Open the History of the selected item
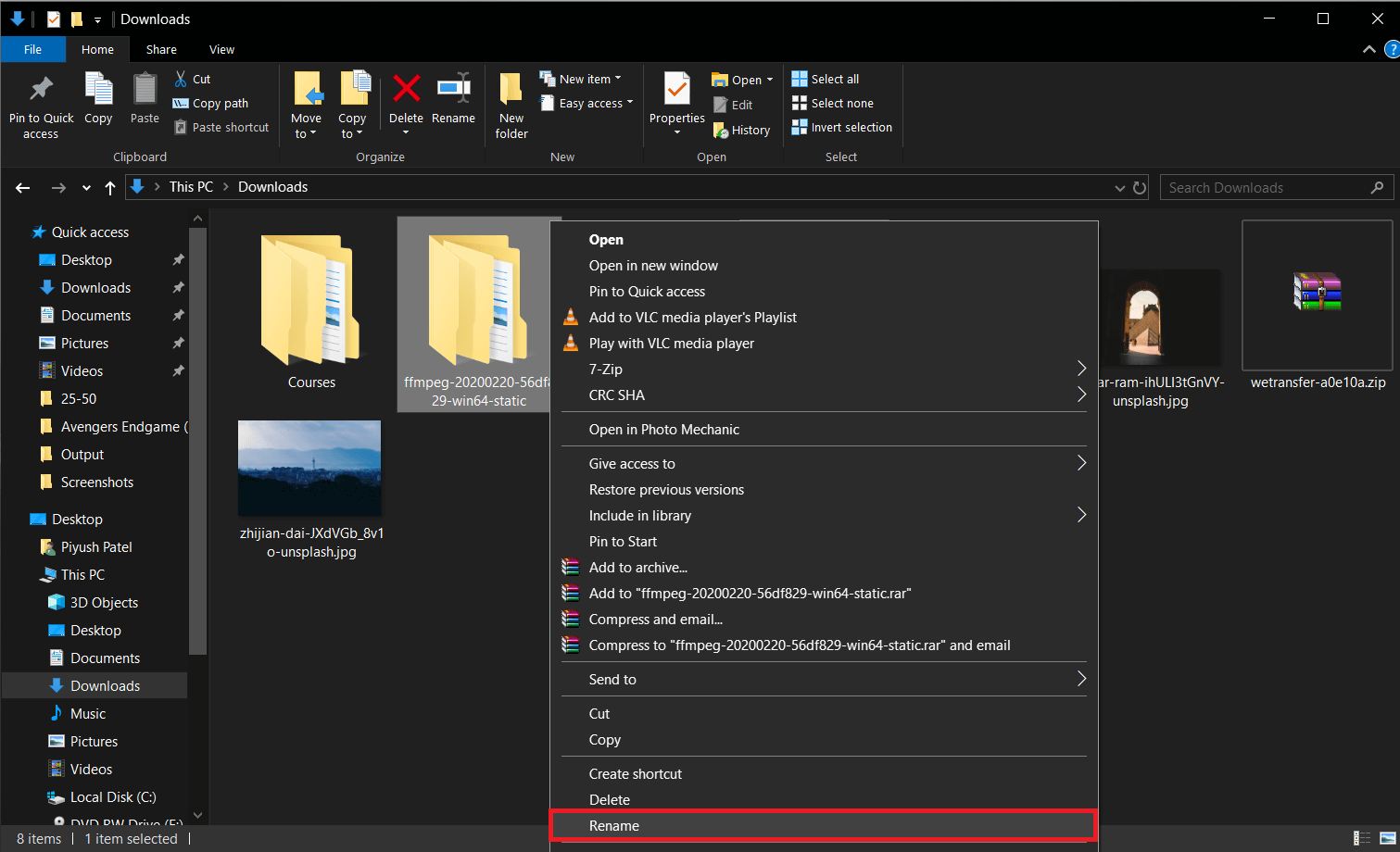 point(741,130)
